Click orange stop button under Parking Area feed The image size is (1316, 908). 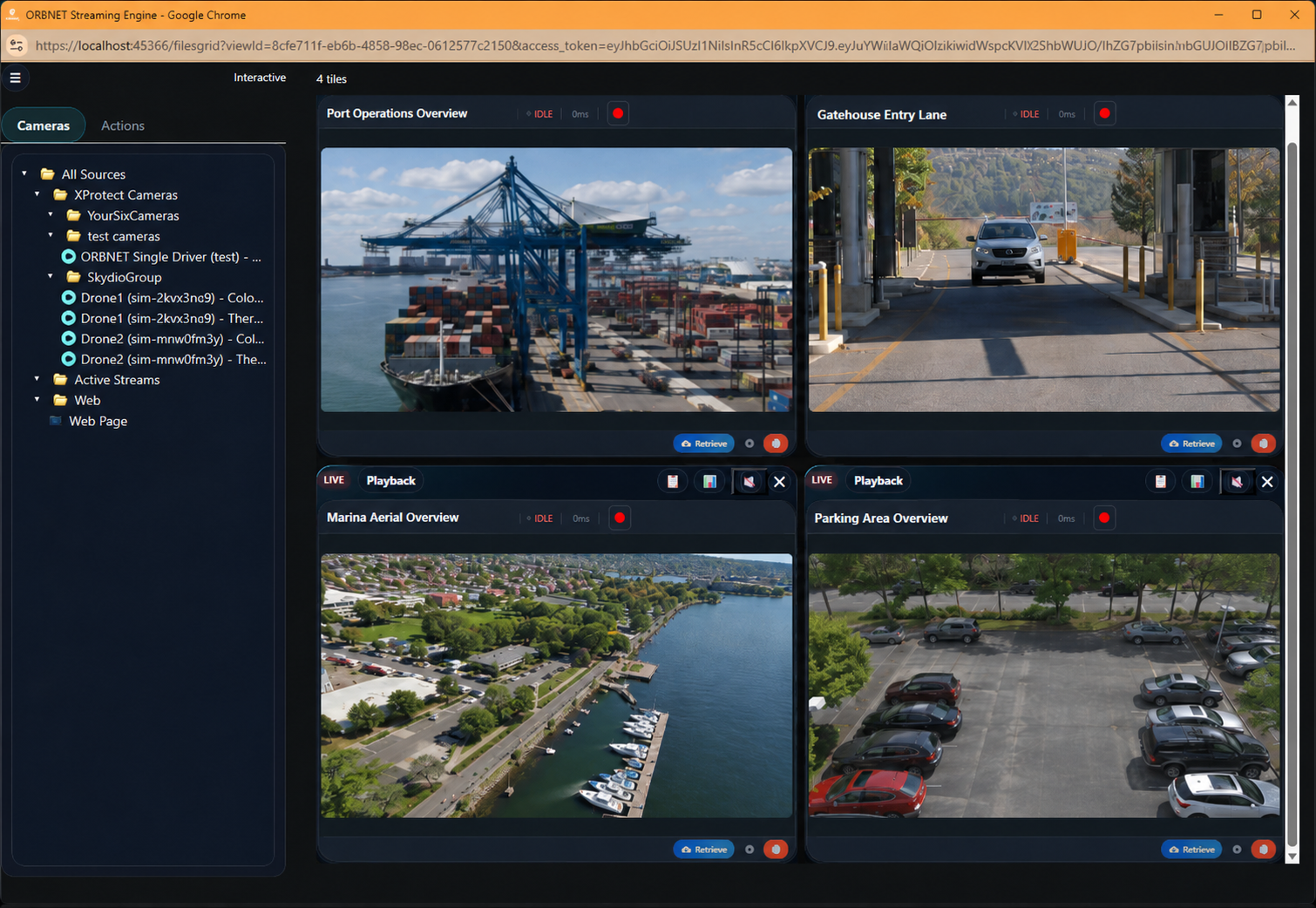click(x=1263, y=849)
